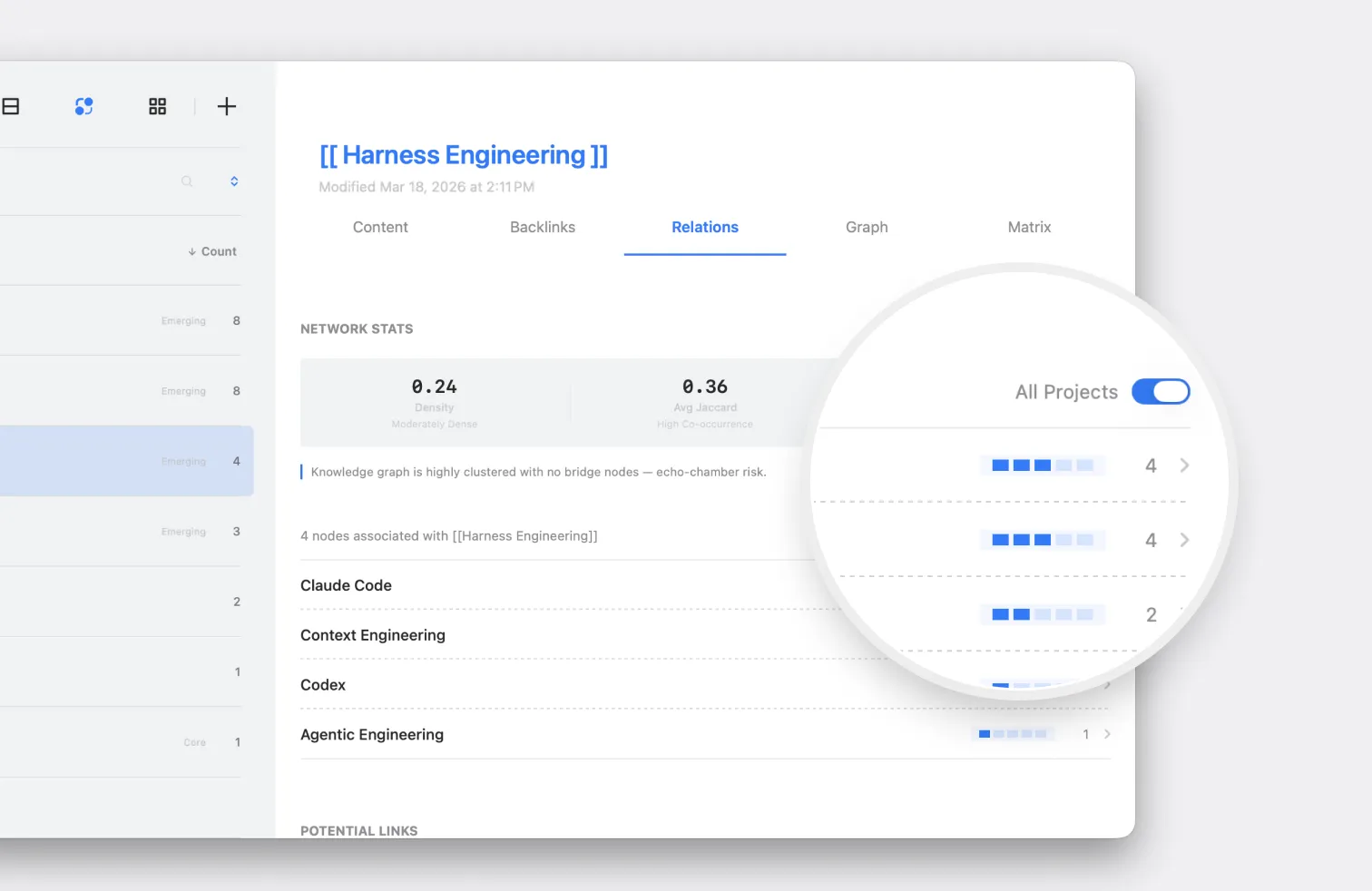Sort the list by Count

[212, 251]
